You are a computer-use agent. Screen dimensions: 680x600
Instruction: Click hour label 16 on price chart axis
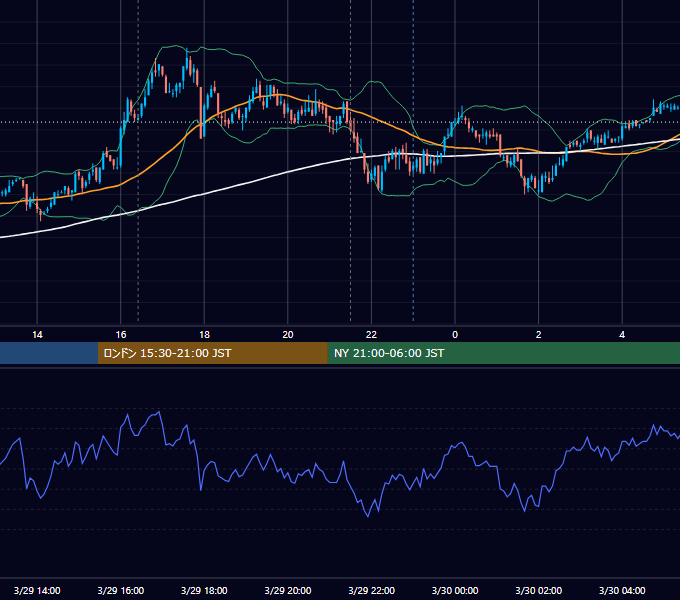[x=121, y=335]
